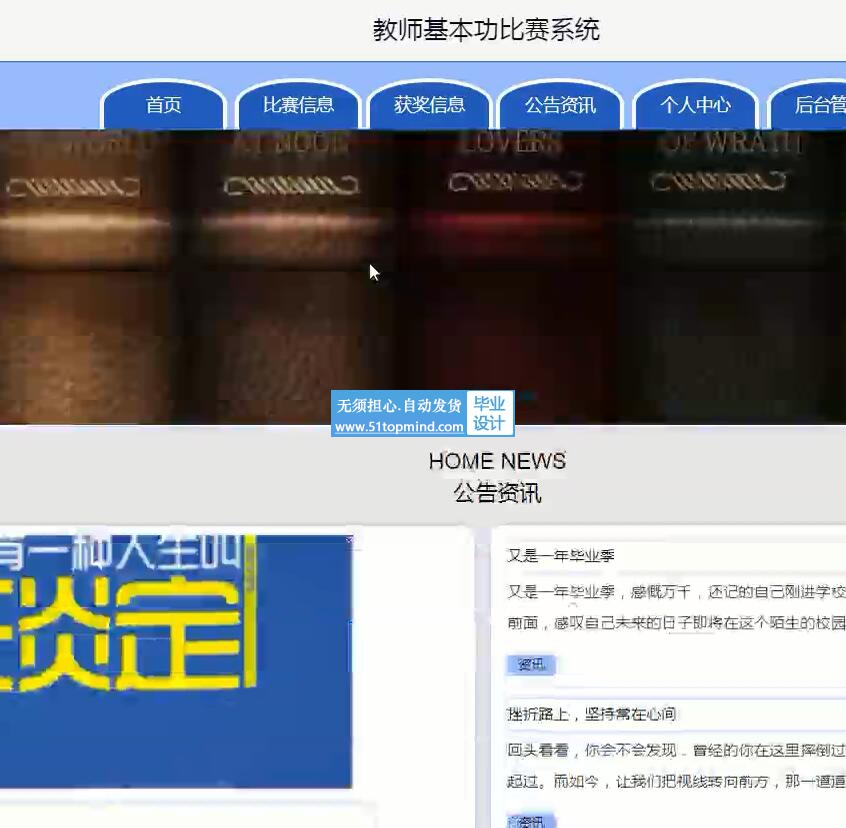This screenshot has height=828, width=846.
Task: Open the news titled 挫折路上，坚持常在心间
Action: point(591,714)
